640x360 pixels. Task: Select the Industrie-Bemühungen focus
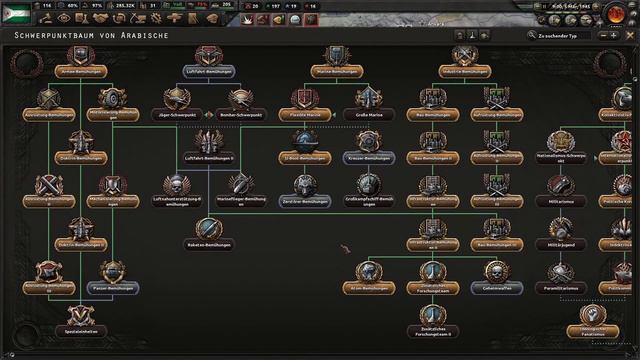click(x=465, y=71)
